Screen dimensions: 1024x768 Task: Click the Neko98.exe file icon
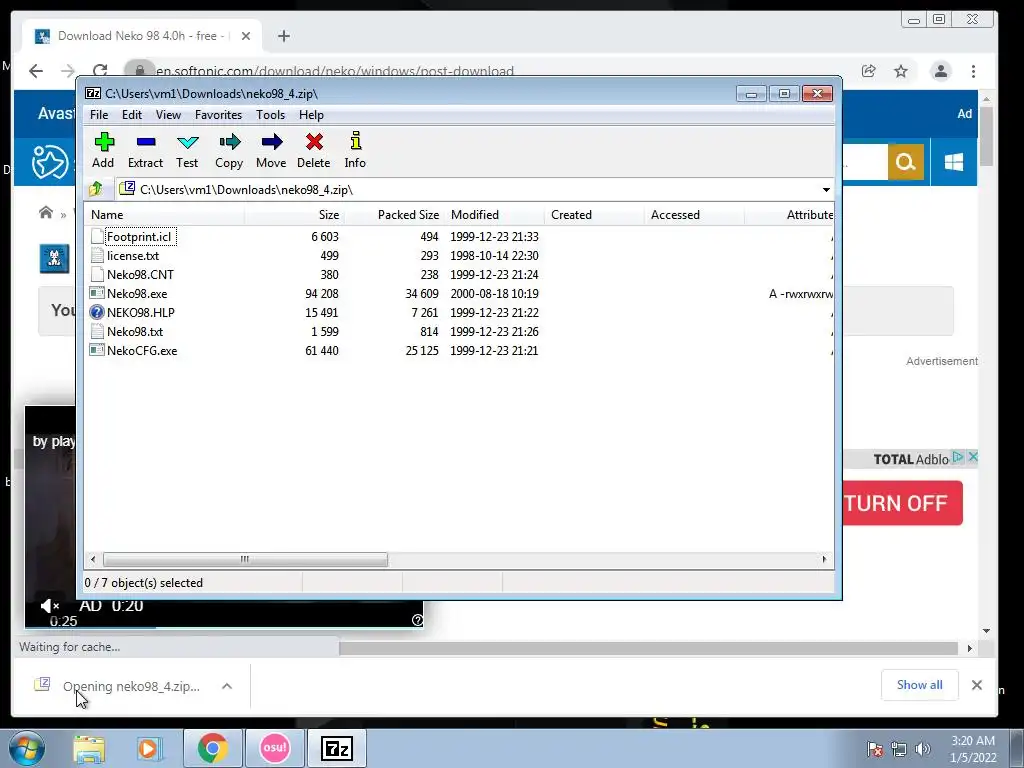tap(97, 293)
